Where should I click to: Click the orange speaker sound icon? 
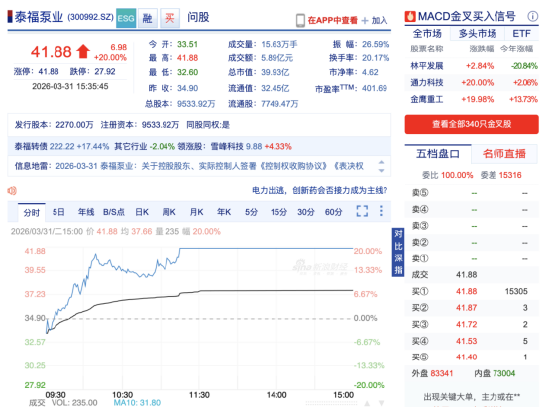[x=12, y=191]
